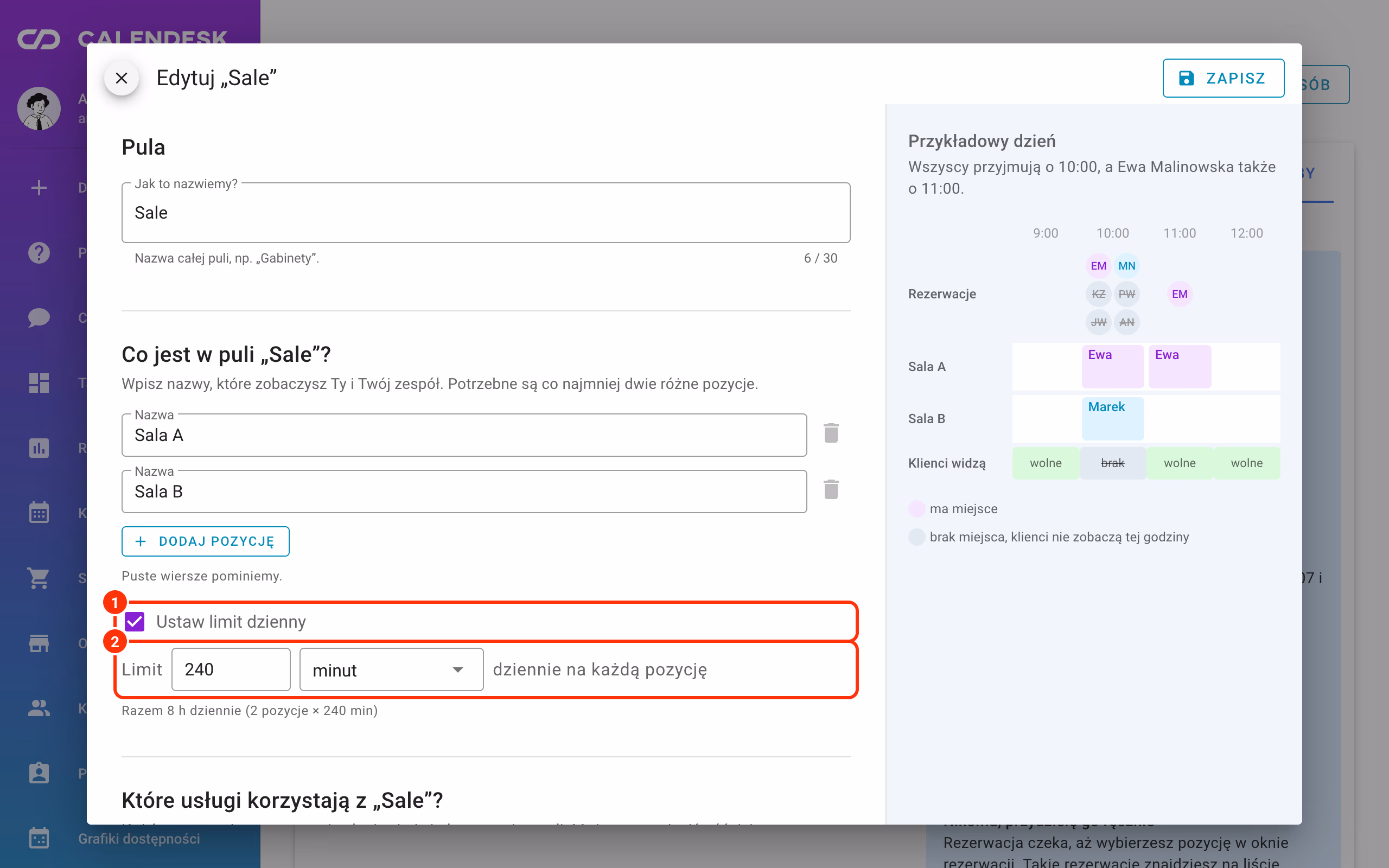The width and height of the screenshot is (1389, 868).
Task: Click the 'brak' slot in Klienci widzą
Action: click(1112, 463)
